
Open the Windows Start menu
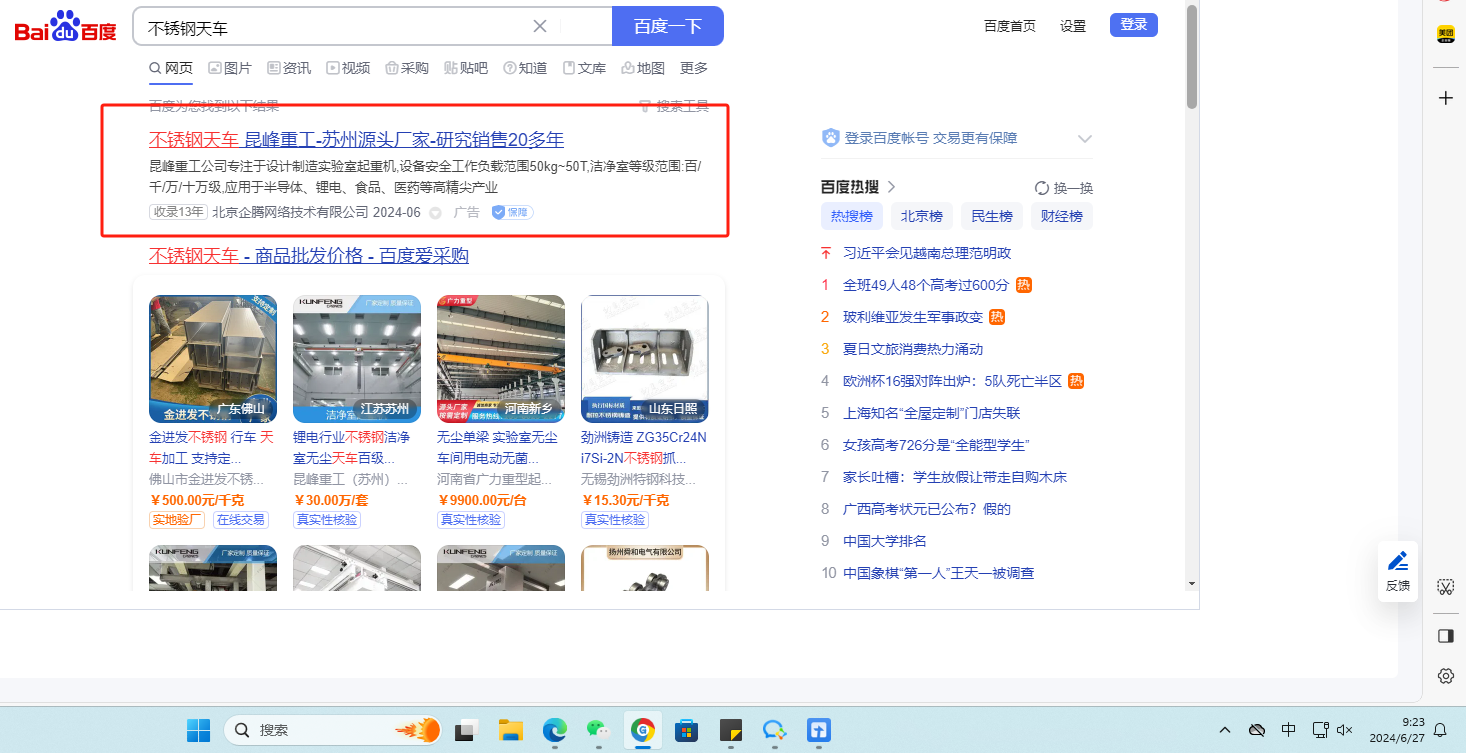point(198,730)
